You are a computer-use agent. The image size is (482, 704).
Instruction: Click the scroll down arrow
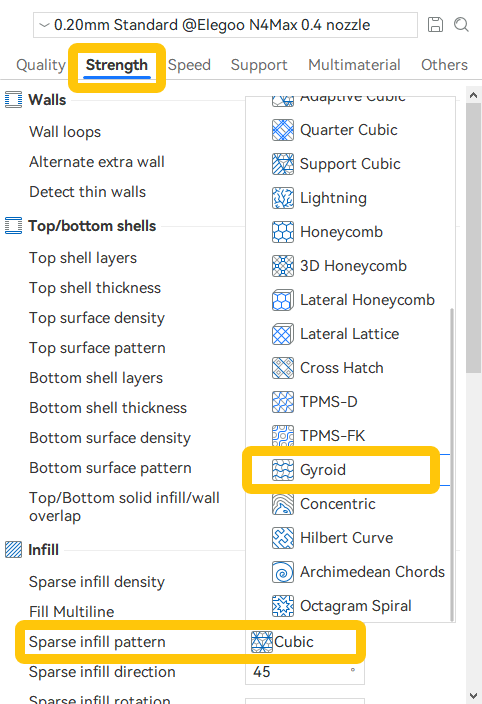[x=473, y=696]
